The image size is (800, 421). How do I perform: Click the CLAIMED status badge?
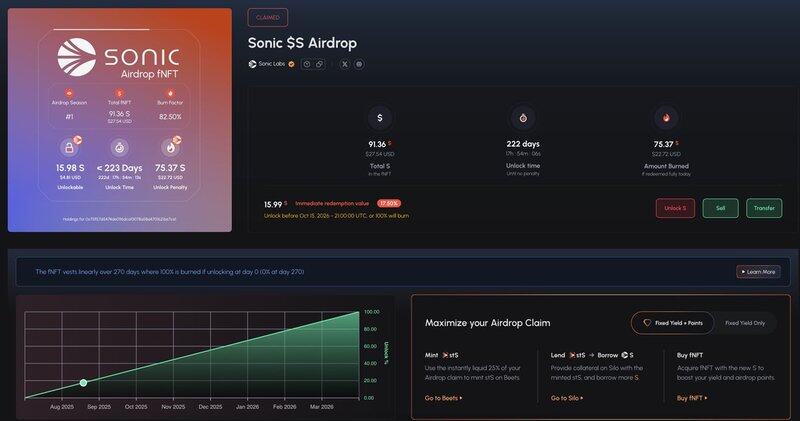coord(268,17)
